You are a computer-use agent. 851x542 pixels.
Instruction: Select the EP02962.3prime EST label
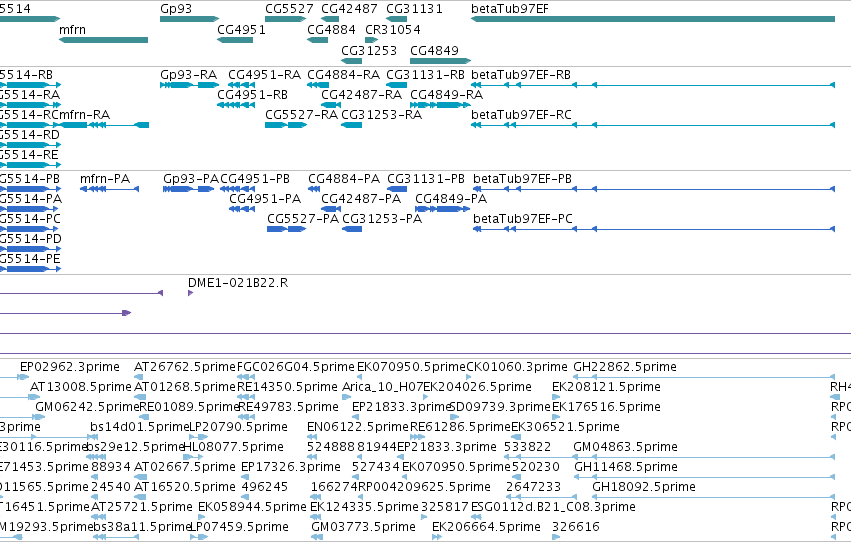[70, 367]
